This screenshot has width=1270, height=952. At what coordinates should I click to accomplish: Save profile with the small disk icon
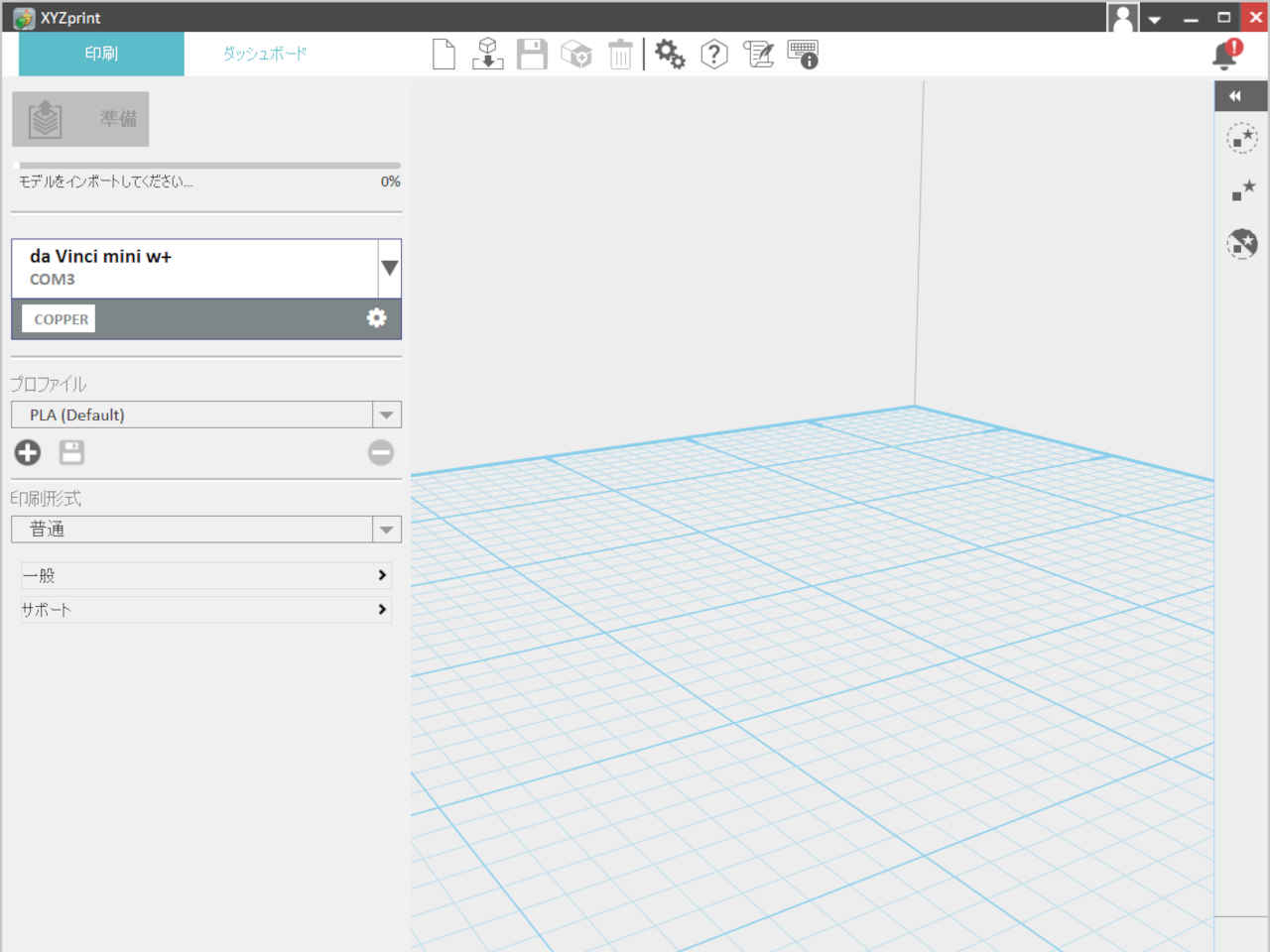click(x=71, y=452)
